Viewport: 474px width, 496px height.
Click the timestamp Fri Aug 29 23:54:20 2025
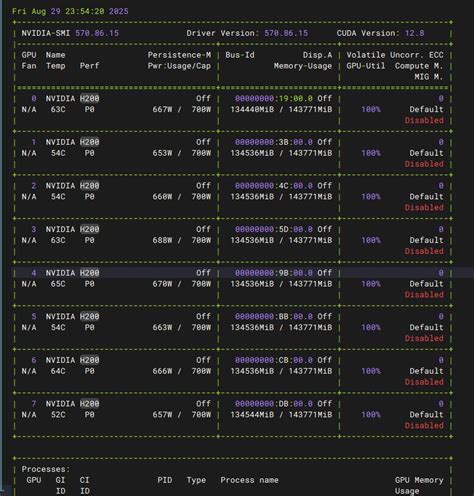coord(70,11)
